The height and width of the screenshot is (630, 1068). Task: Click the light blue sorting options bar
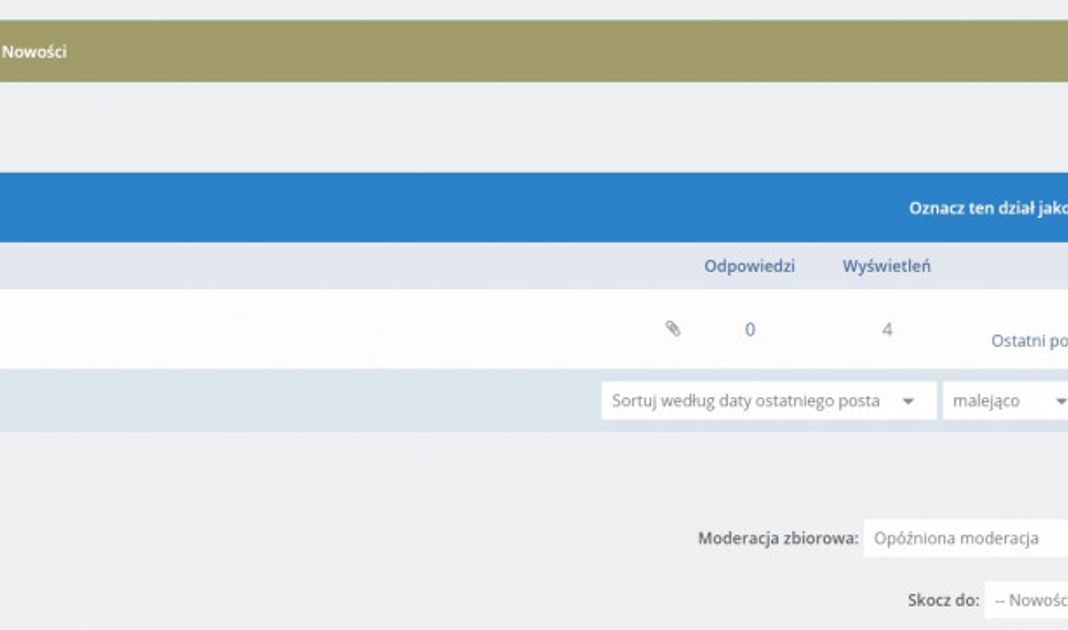(300, 401)
